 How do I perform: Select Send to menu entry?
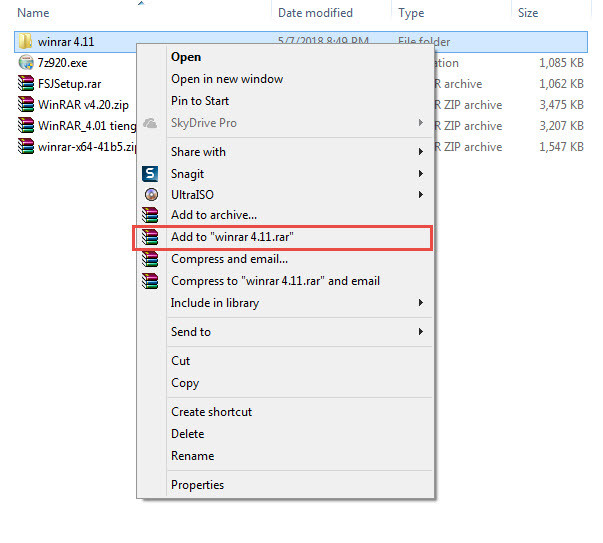[x=191, y=331]
